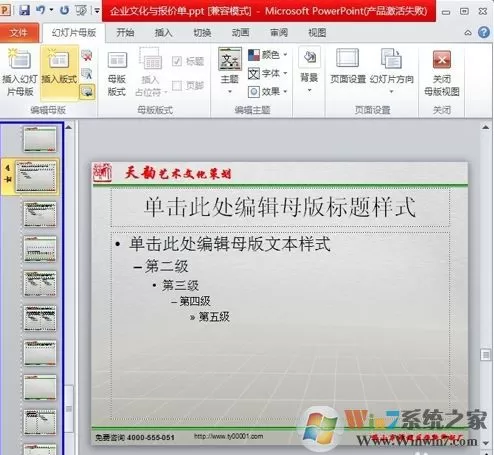Click Insert Slide Master icon
The height and width of the screenshot is (455, 494).
tap(20, 72)
